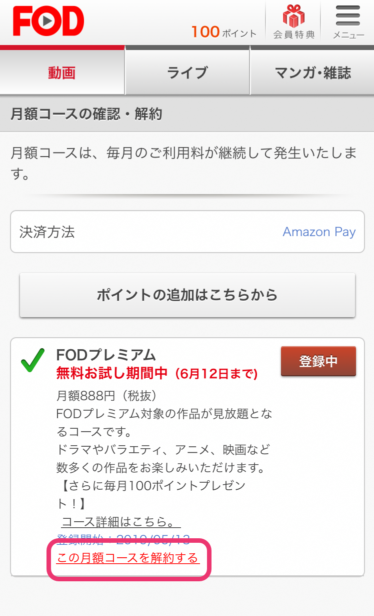Viewport: 374px width, 616px height.
Task: Click the 登録開始 date text
Action: (x=123, y=540)
